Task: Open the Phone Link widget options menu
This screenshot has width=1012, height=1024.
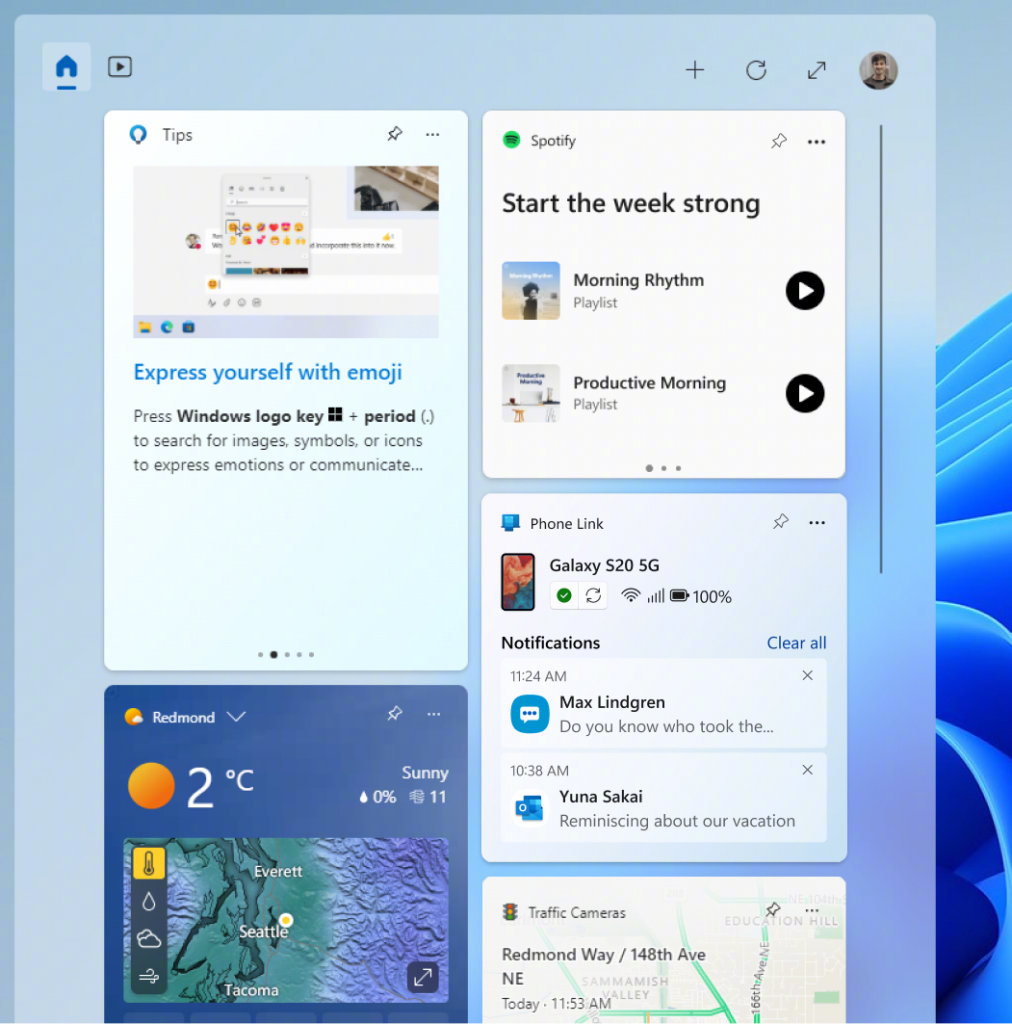Action: (816, 522)
